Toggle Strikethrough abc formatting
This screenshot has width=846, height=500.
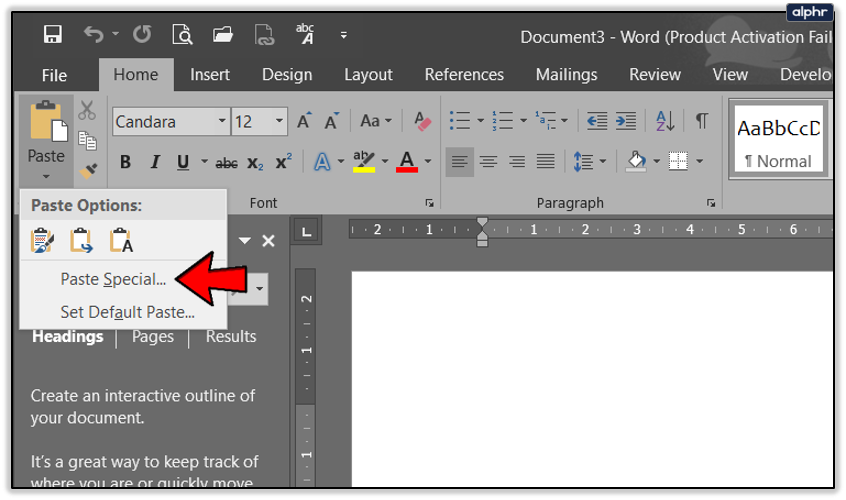[227, 163]
